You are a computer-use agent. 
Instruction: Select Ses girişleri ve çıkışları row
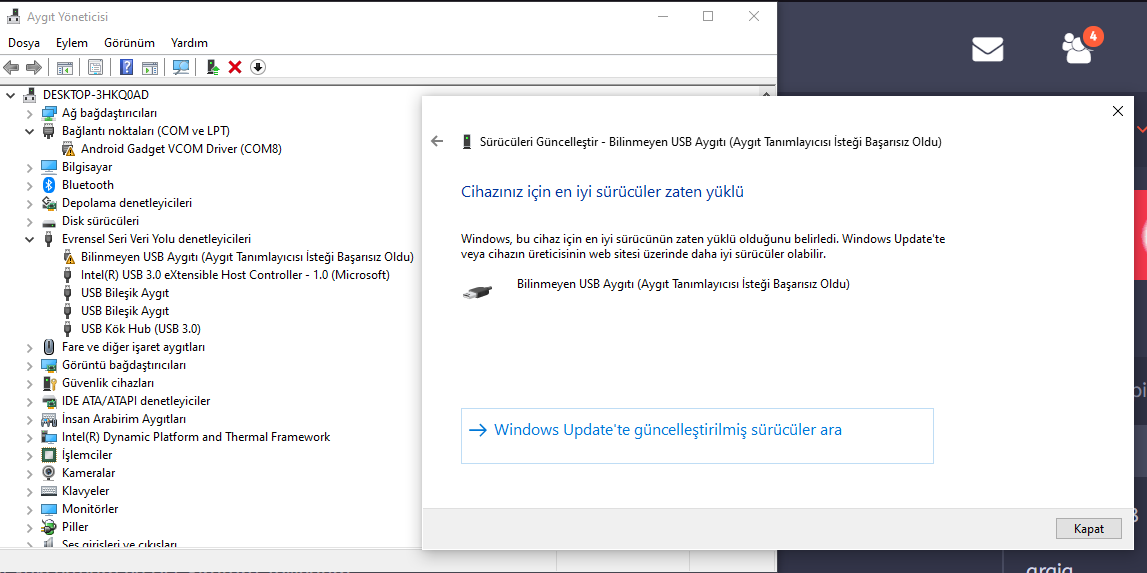coord(120,544)
